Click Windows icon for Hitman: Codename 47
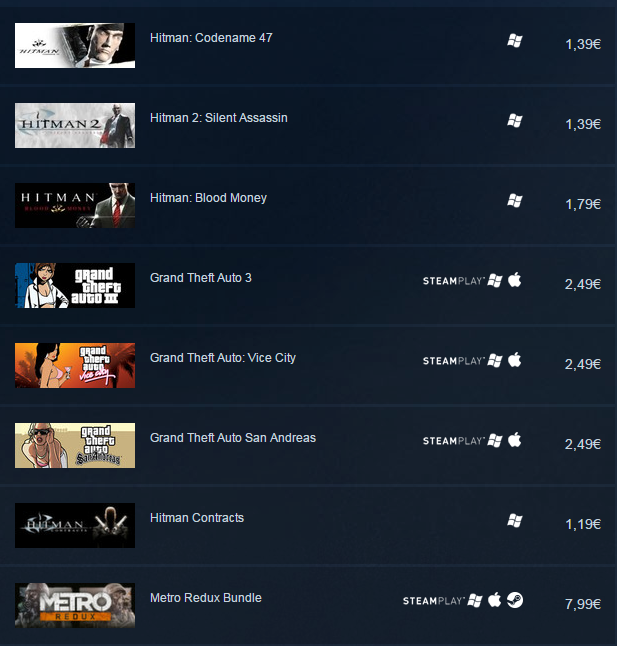 (x=514, y=41)
